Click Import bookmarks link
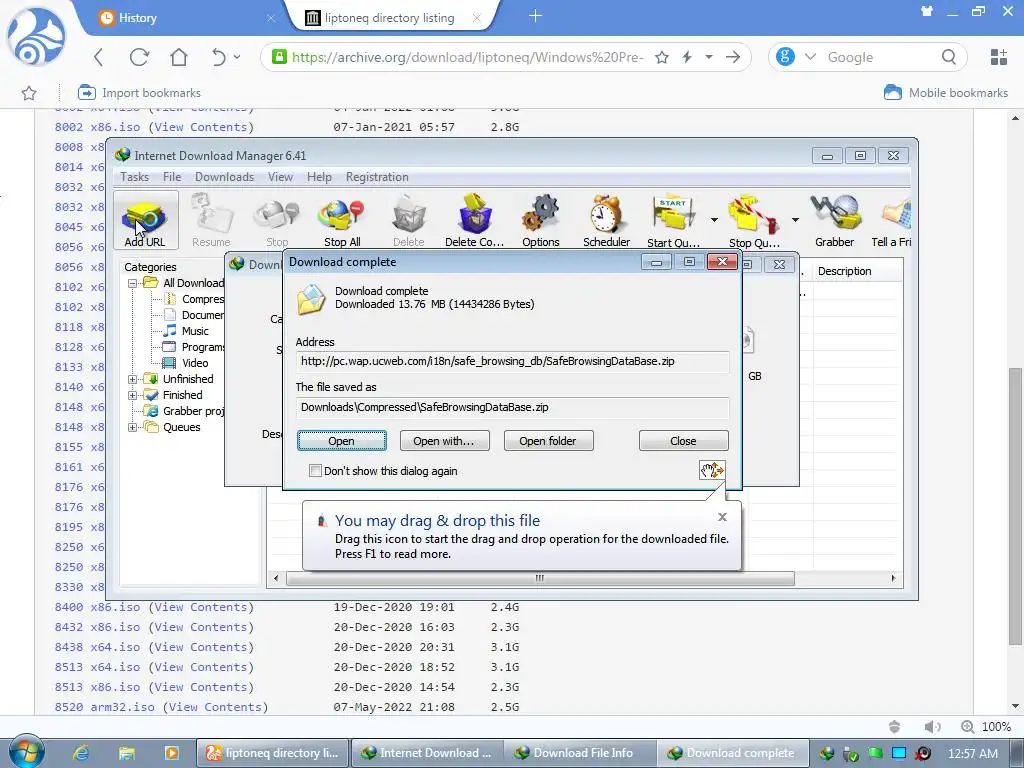1024x768 pixels. click(x=139, y=93)
